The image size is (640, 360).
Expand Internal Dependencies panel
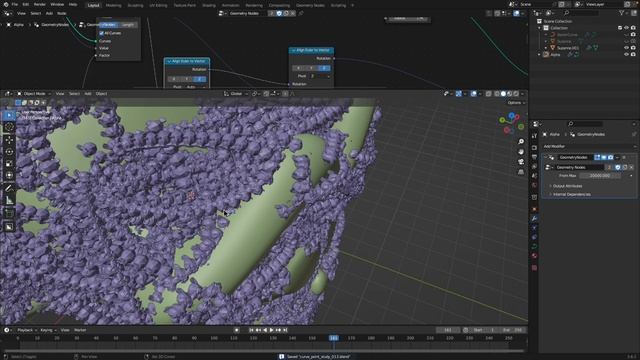tap(571, 194)
